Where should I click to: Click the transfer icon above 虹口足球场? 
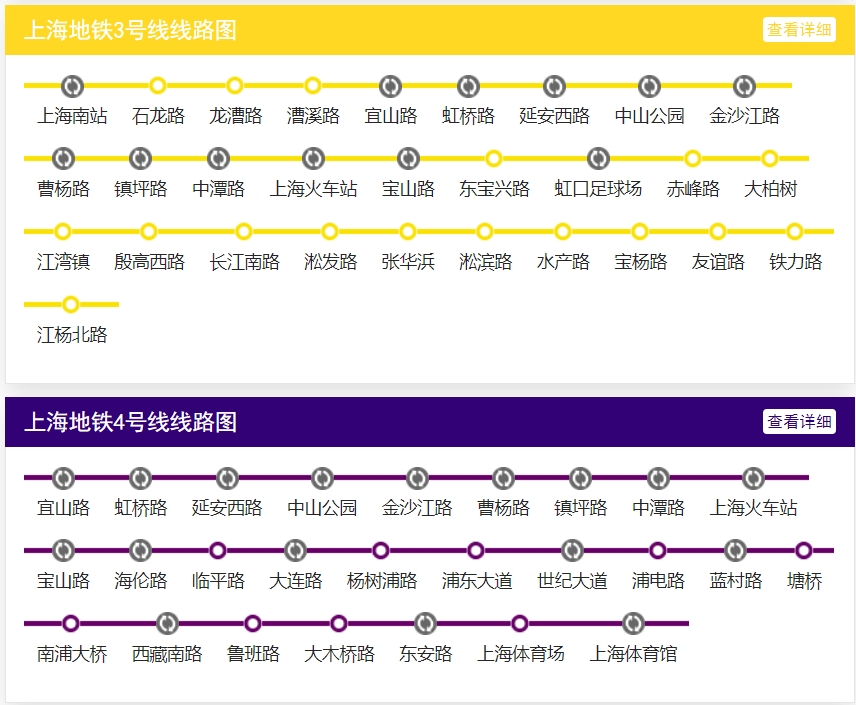coord(598,159)
